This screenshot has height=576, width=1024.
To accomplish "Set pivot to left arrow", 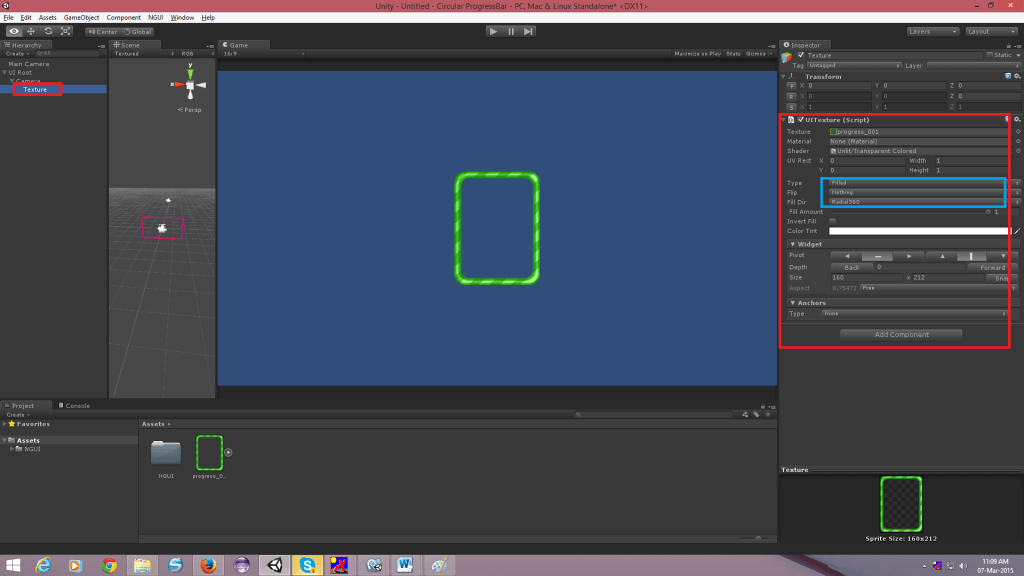I will tap(846, 256).
